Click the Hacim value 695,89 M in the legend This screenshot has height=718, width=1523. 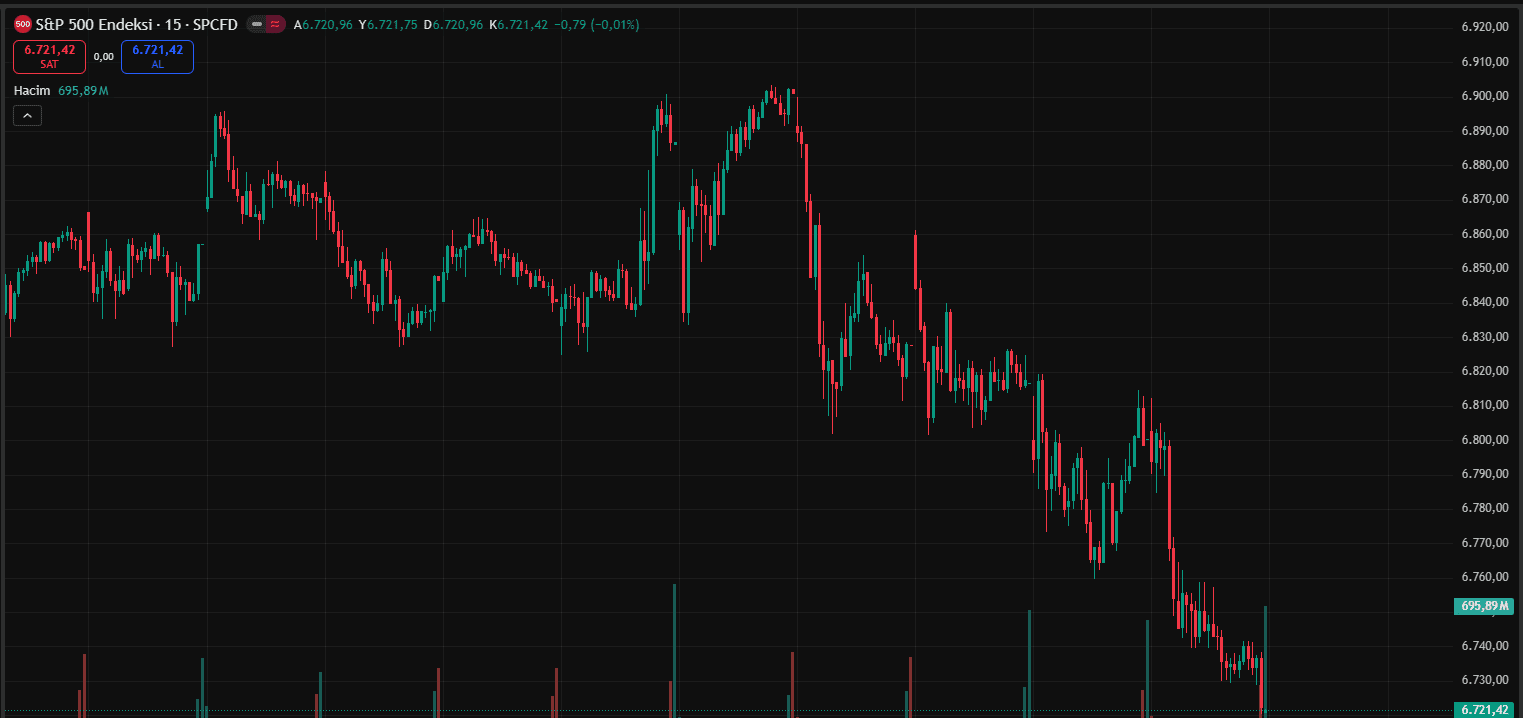pyautogui.click(x=83, y=91)
